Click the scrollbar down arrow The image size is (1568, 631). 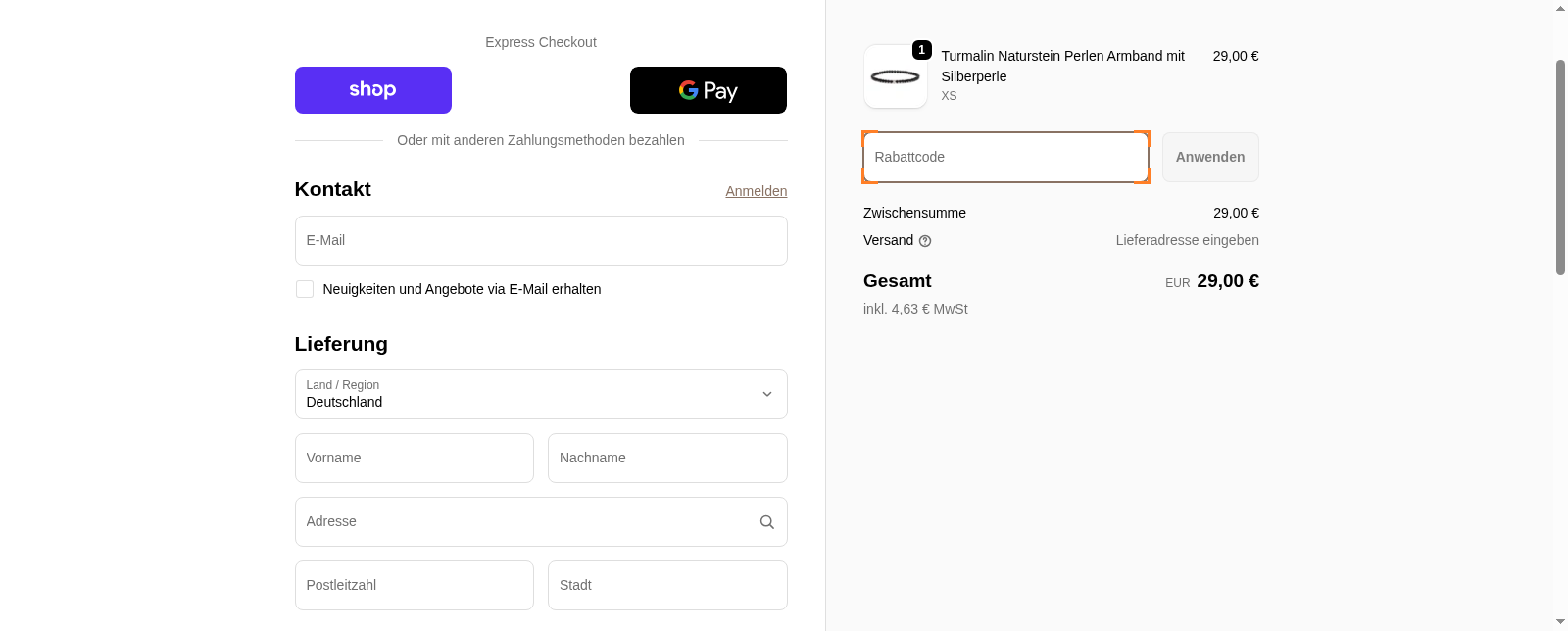point(1560,622)
